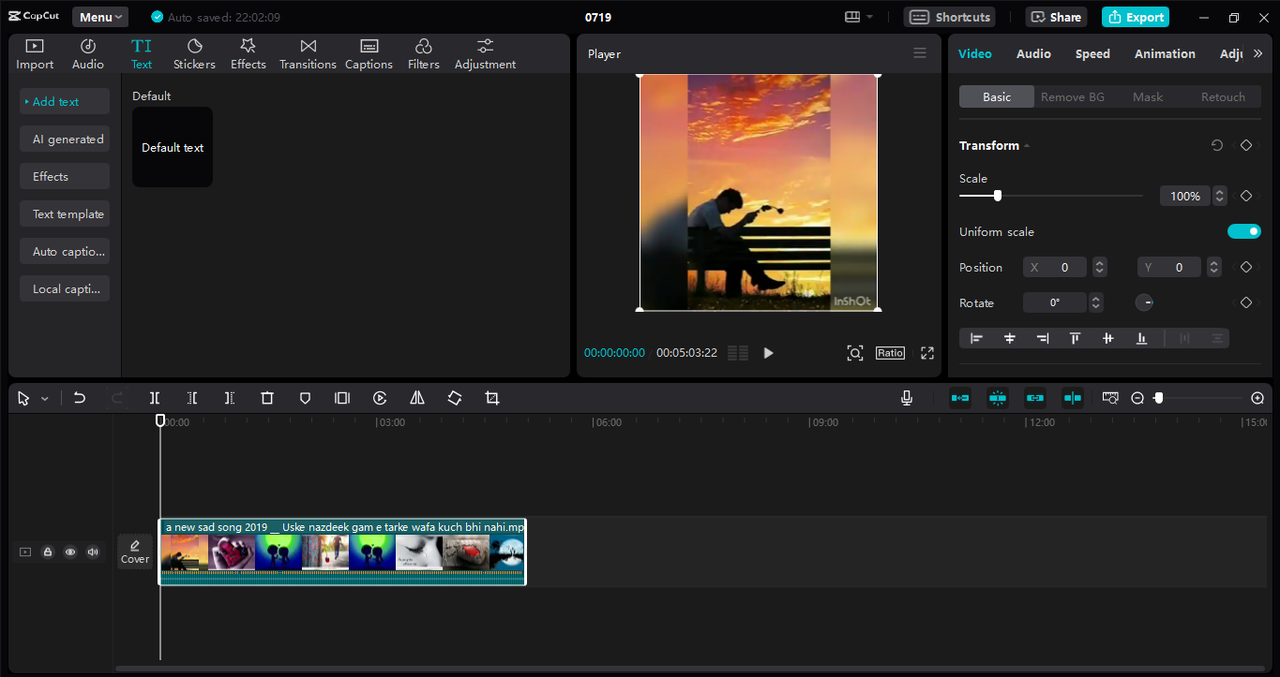The height and width of the screenshot is (677, 1280).
Task: Open the Audio media tab
Action: 88,55
